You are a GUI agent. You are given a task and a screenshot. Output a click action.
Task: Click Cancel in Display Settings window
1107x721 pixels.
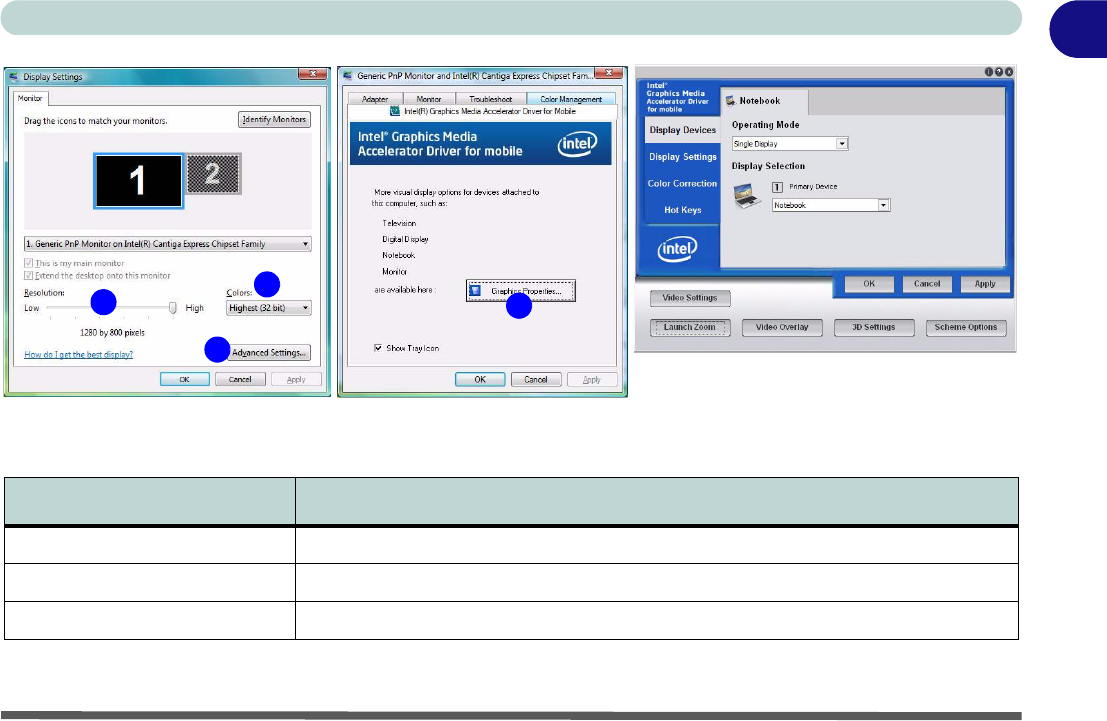pyautogui.click(x=240, y=379)
